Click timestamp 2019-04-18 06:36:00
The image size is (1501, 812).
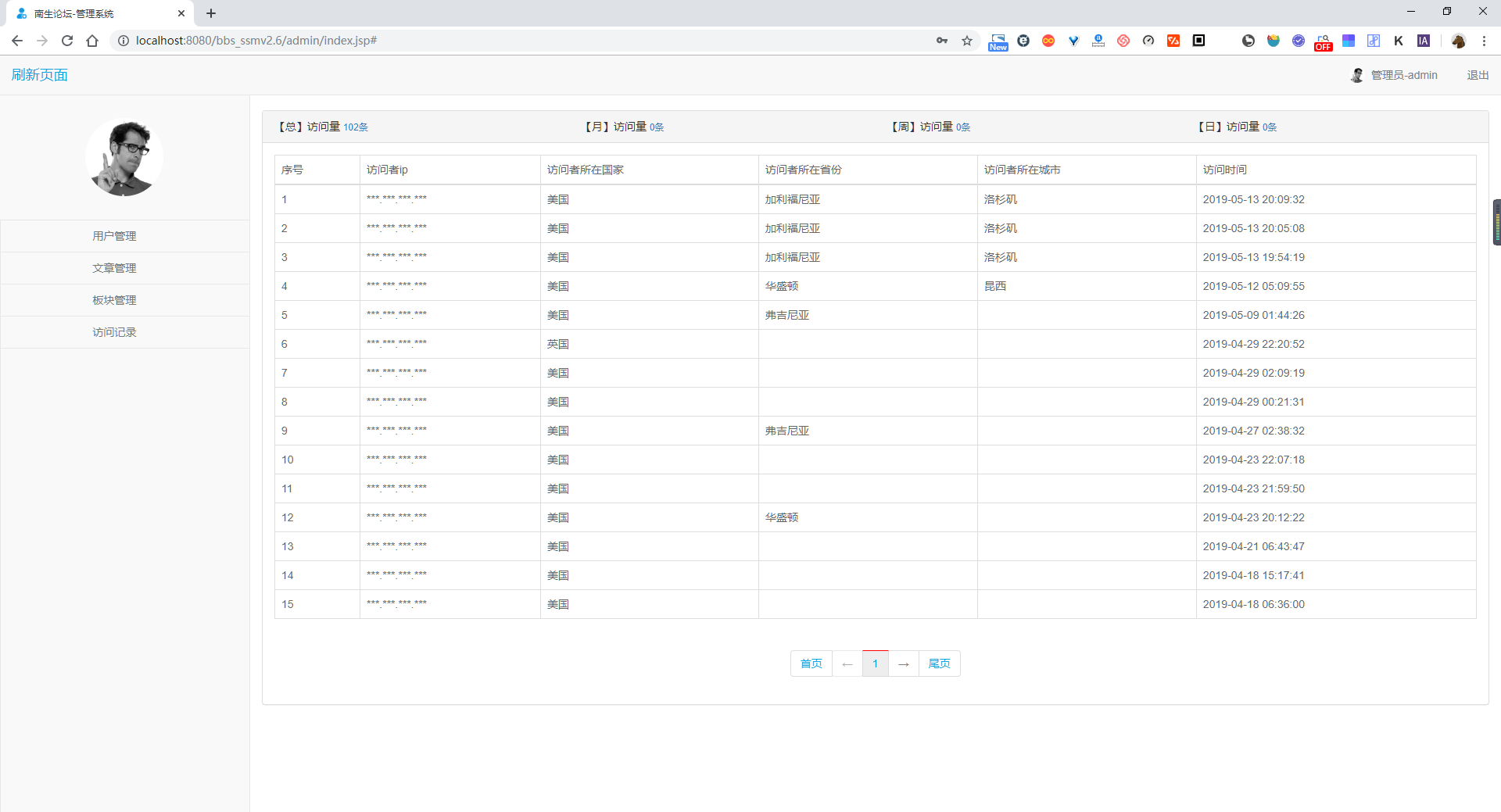1254,604
